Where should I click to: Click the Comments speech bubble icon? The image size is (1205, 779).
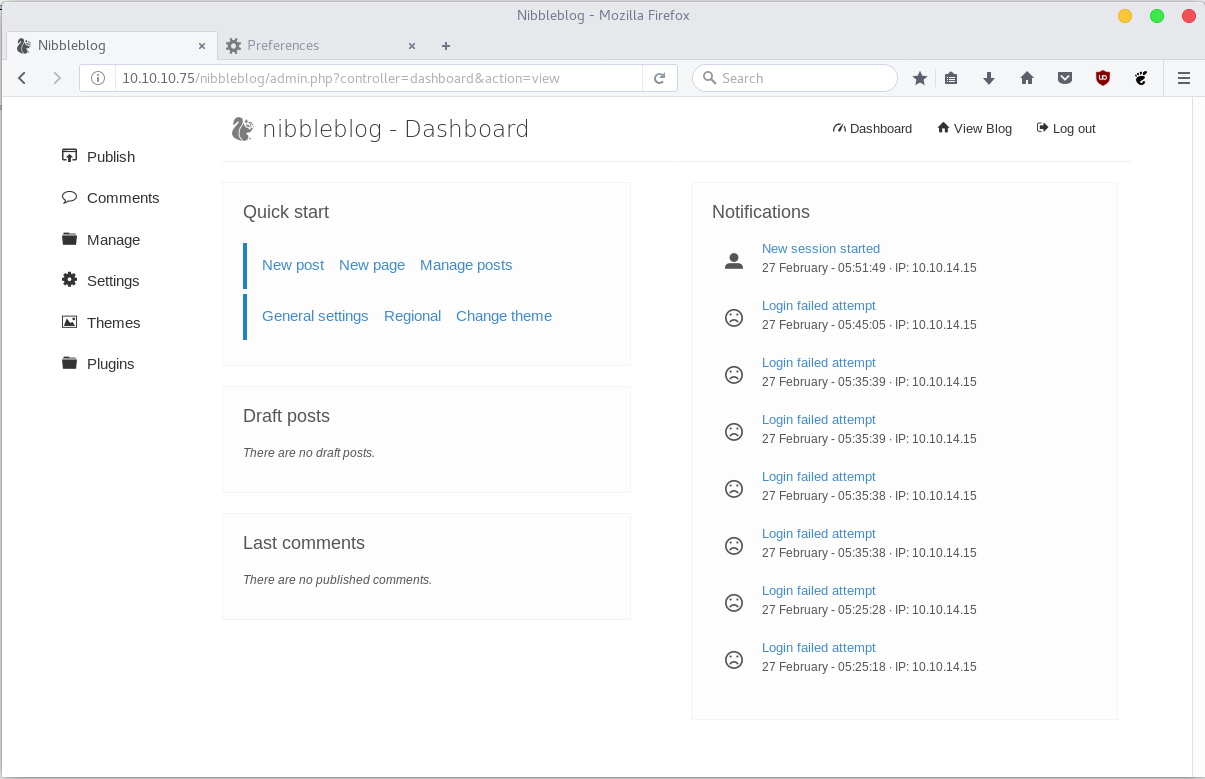pyautogui.click(x=69, y=197)
